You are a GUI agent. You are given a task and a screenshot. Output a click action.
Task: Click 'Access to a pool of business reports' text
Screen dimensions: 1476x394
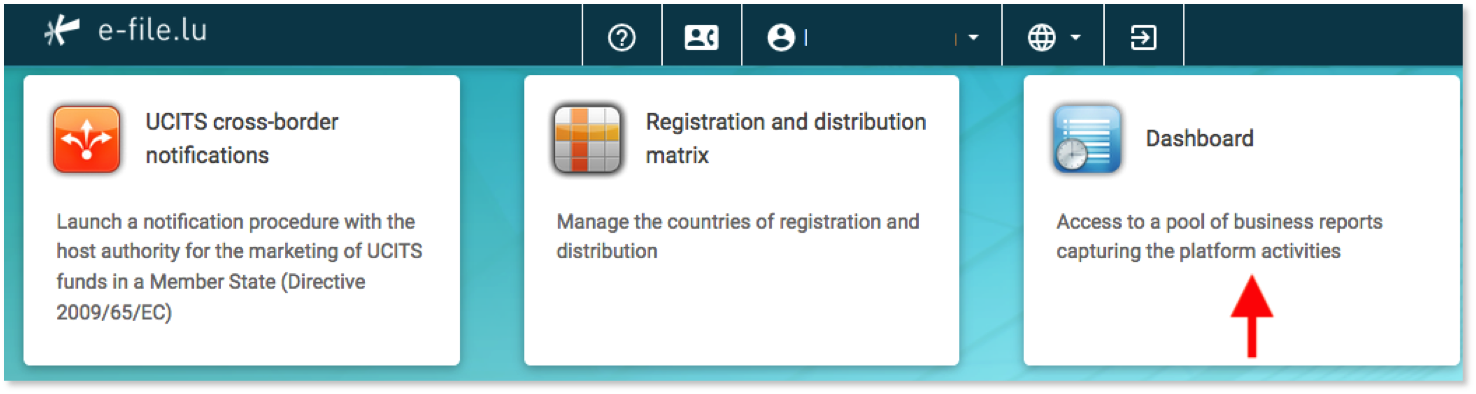1219,236
